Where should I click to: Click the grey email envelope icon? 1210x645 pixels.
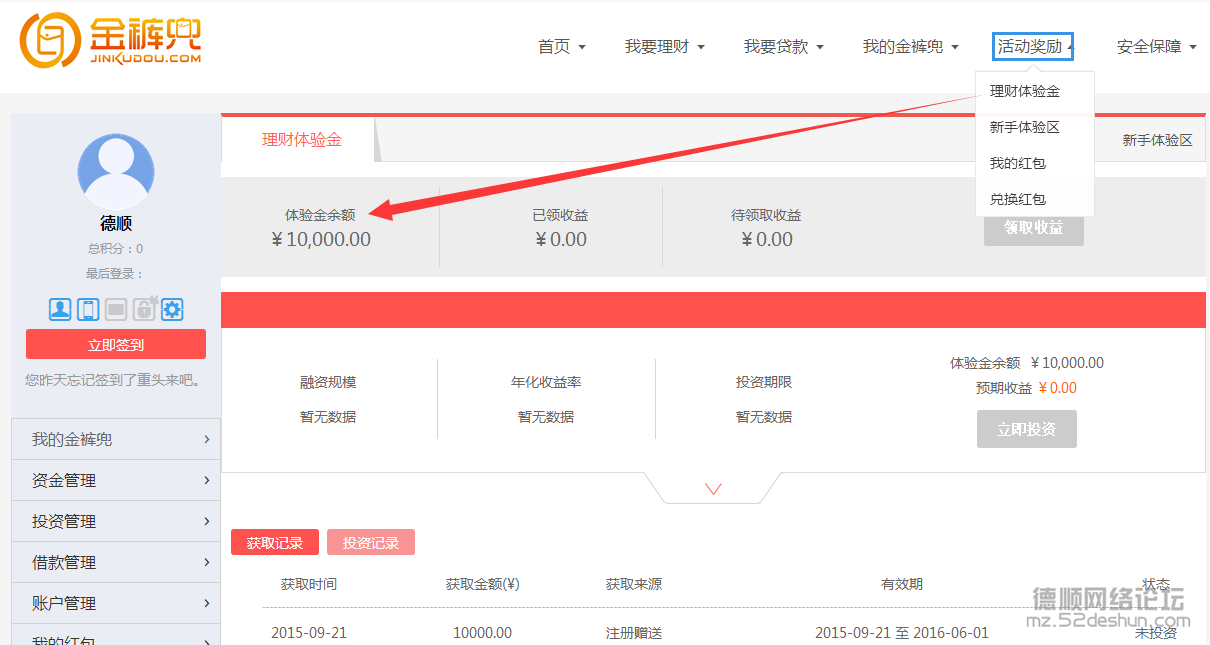116,309
